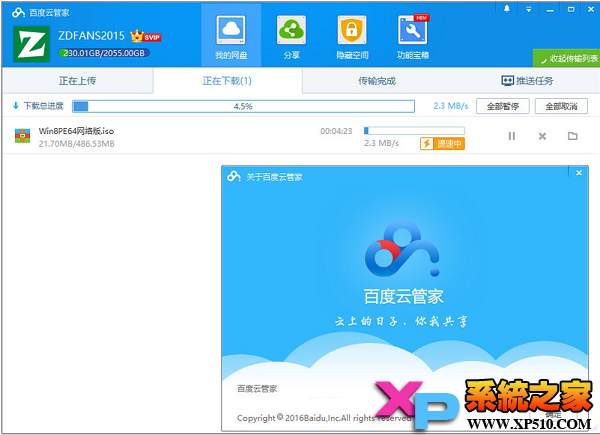This screenshot has height=435, width=600.
Task: Switch to 正在上传 tab
Action: click(x=77, y=81)
